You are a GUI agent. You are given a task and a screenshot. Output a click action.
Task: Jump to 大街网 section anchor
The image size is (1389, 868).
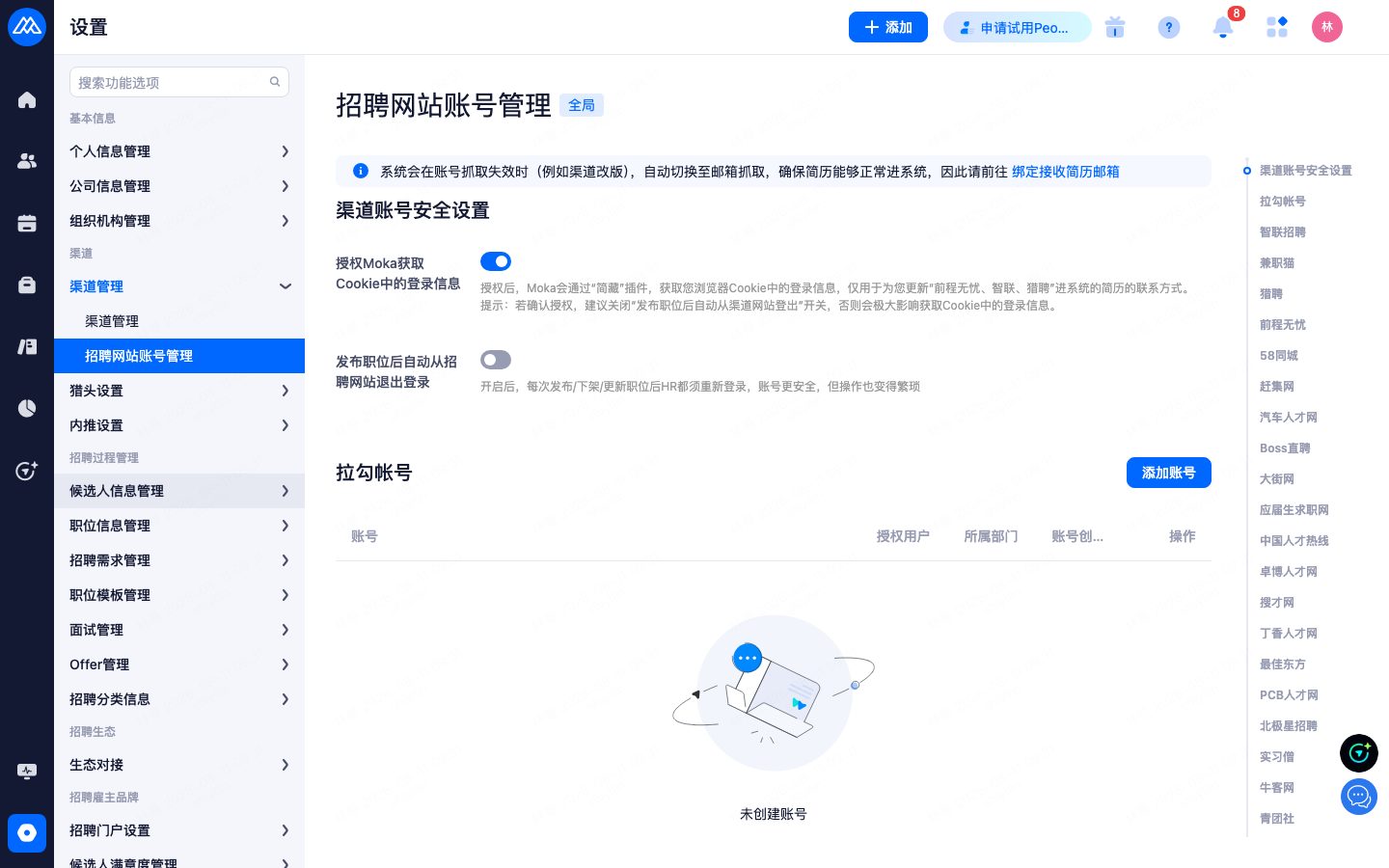(x=1277, y=479)
